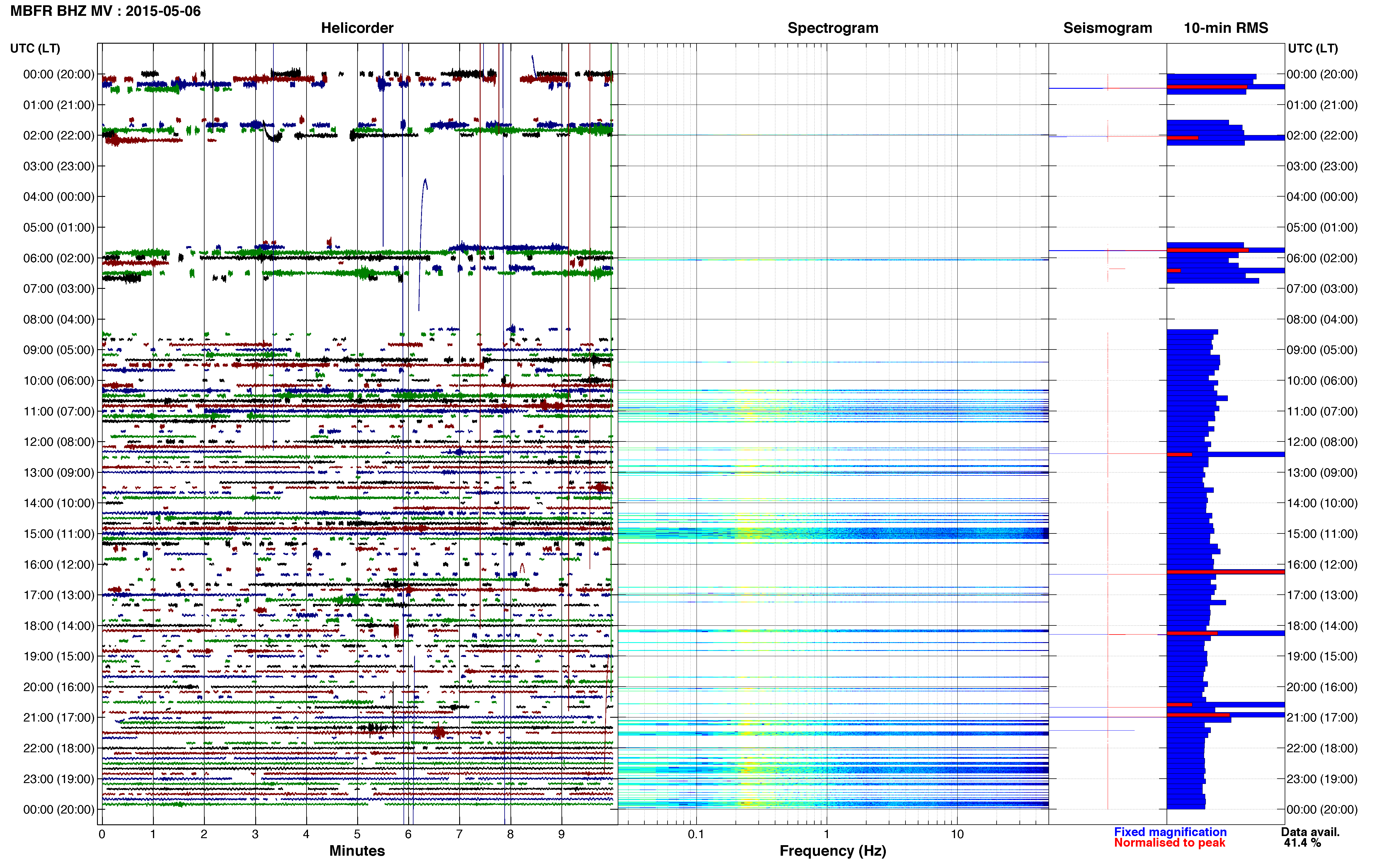
Task: Click left time label 16:00 (12:00)
Action: coord(59,564)
